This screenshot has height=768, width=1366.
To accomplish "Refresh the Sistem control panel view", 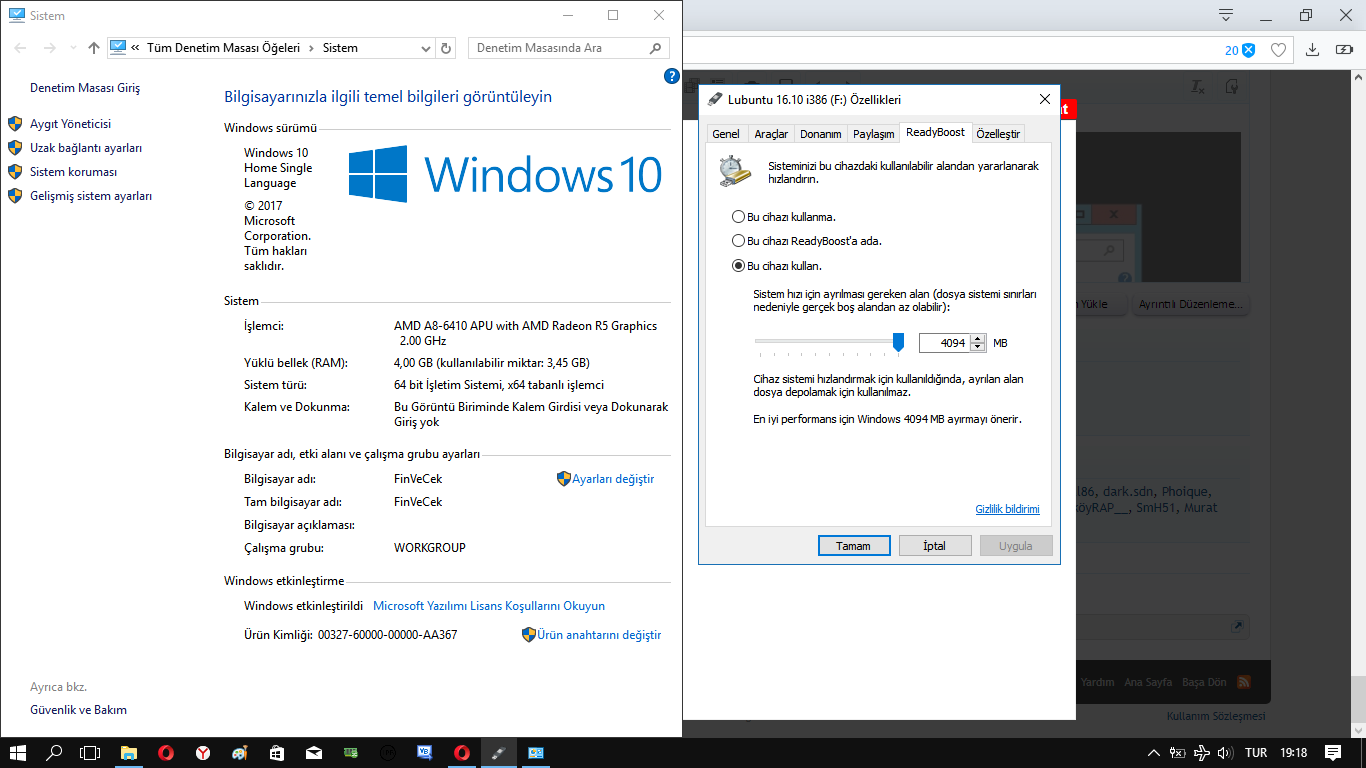I will click(x=446, y=48).
